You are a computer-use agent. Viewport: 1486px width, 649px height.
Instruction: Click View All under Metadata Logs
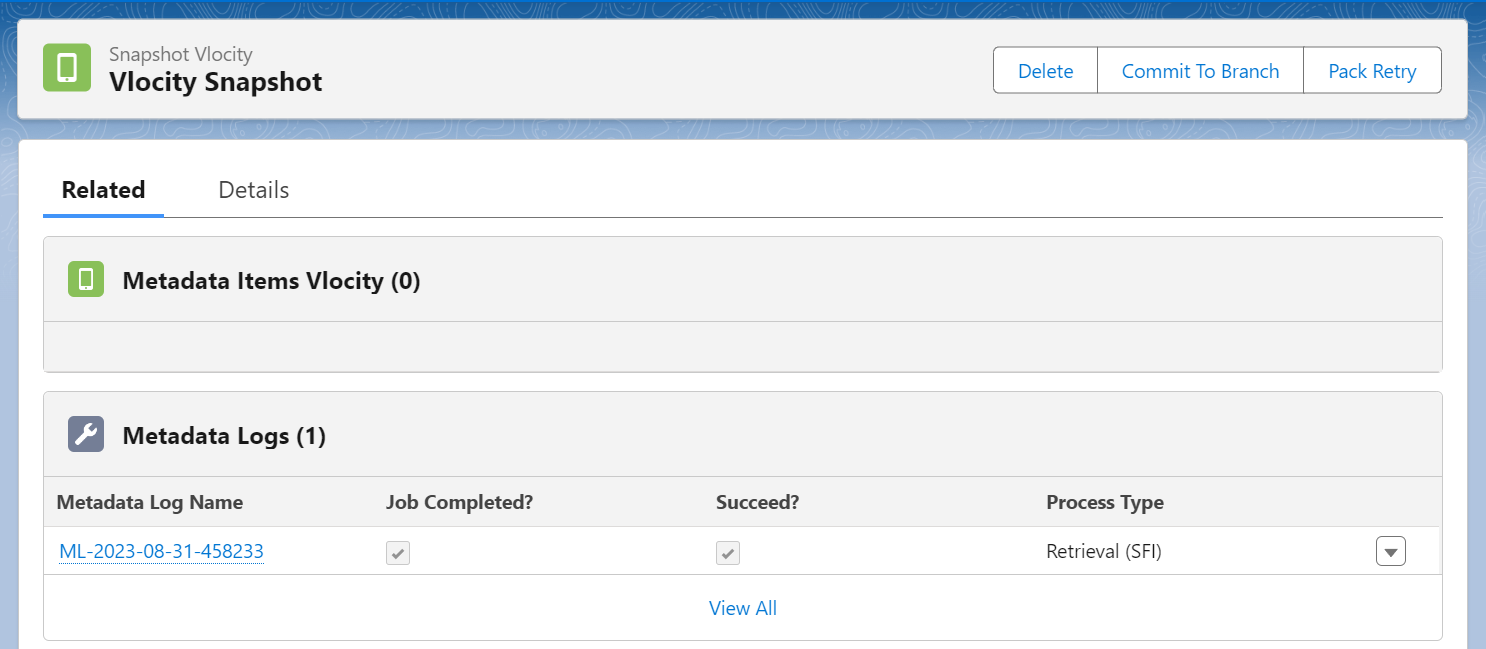click(x=742, y=608)
